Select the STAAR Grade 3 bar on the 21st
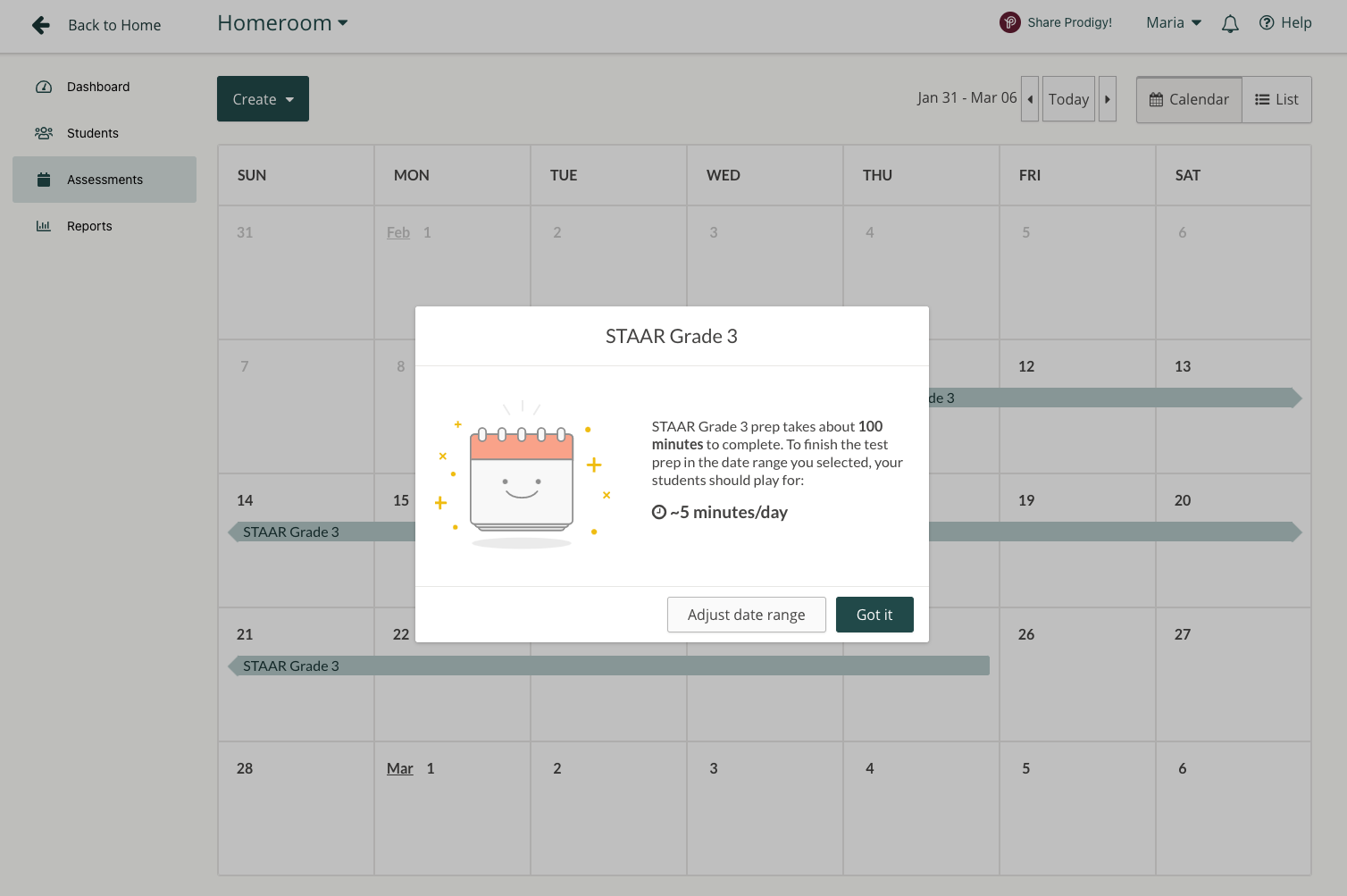The image size is (1347, 896). click(x=291, y=666)
